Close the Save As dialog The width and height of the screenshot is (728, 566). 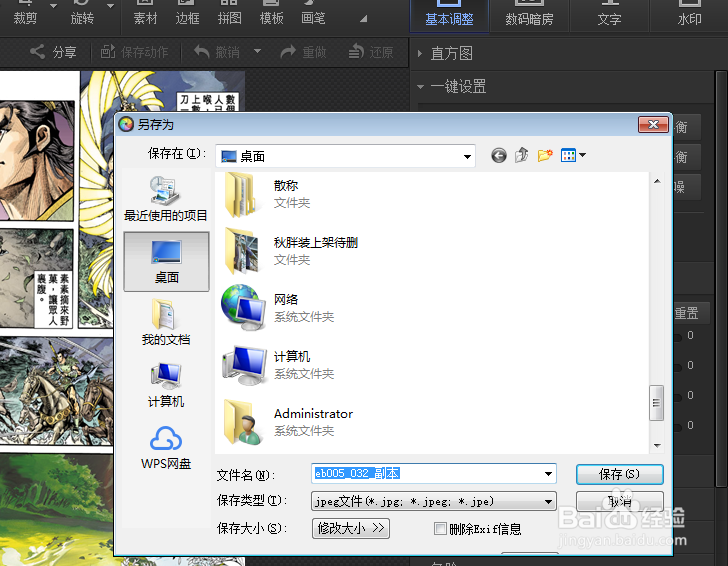point(653,124)
